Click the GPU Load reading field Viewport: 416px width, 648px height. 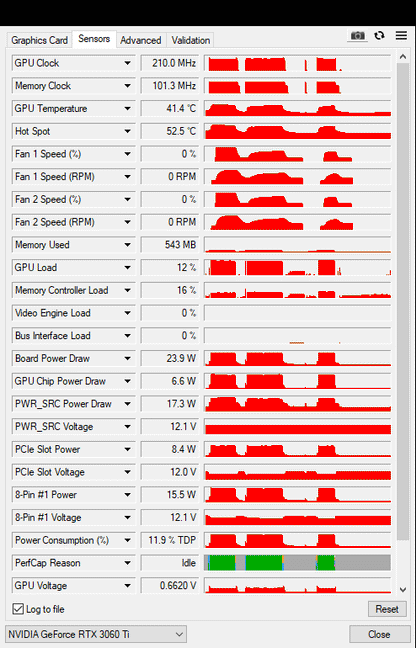tap(170, 268)
